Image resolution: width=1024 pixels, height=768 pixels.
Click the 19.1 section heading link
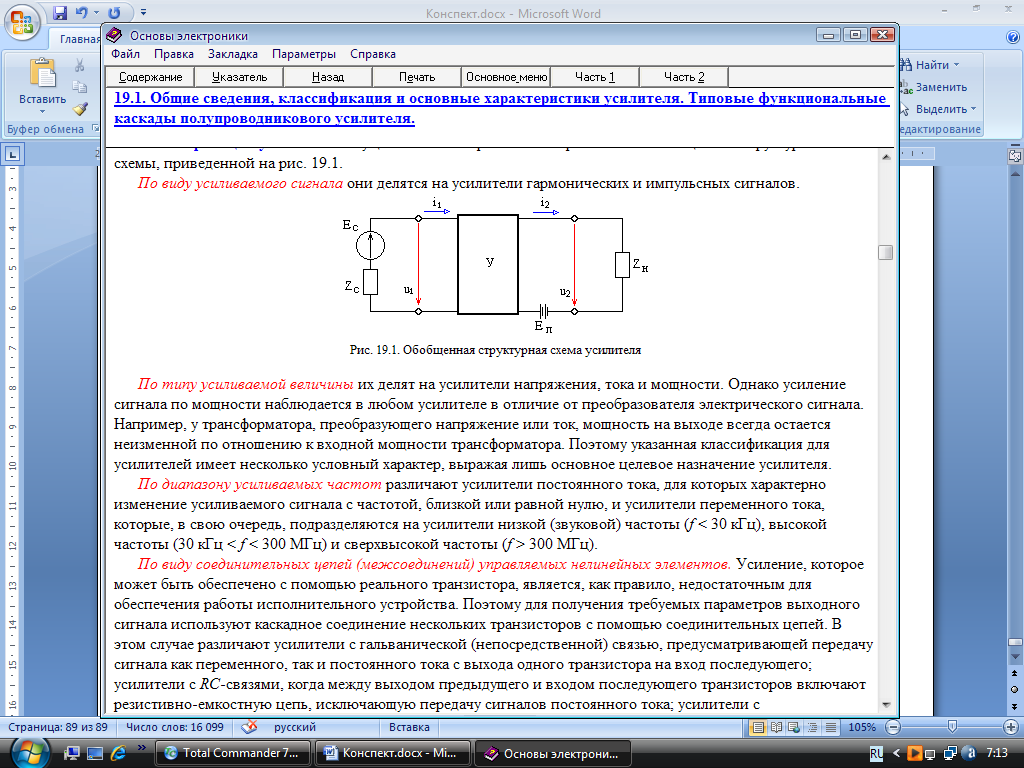coord(500,108)
